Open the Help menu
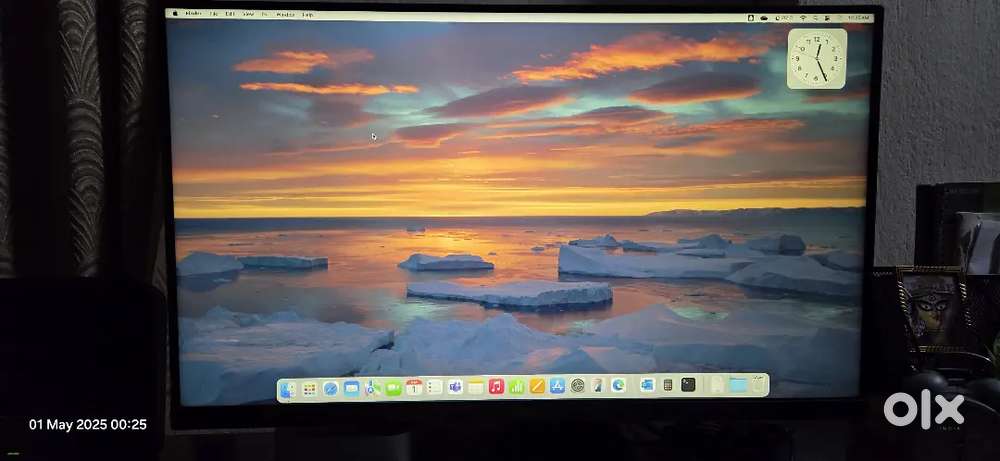The image size is (1000, 461). [308, 15]
